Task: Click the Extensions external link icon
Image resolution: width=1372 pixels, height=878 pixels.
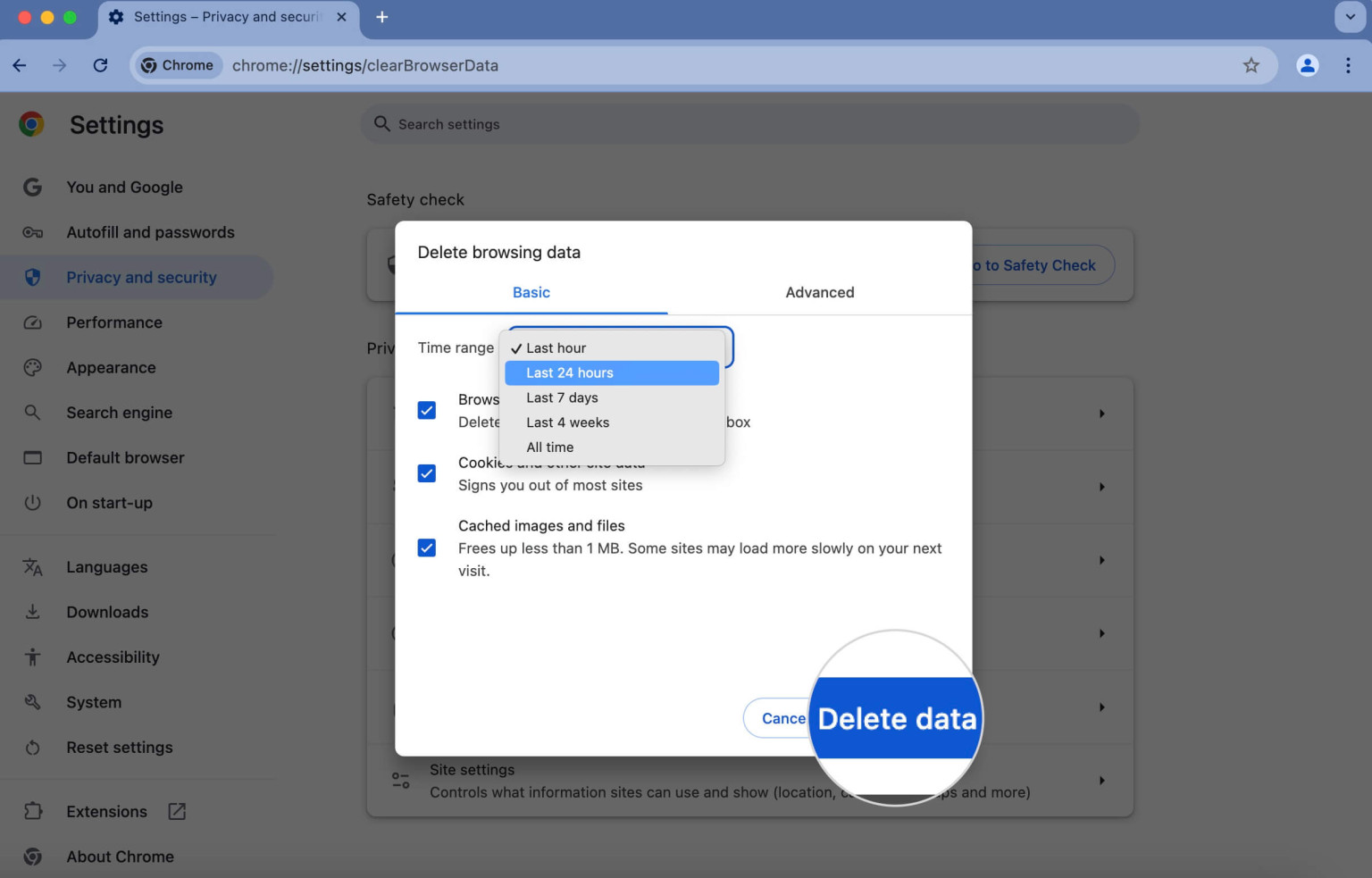Action: pyautogui.click(x=177, y=811)
